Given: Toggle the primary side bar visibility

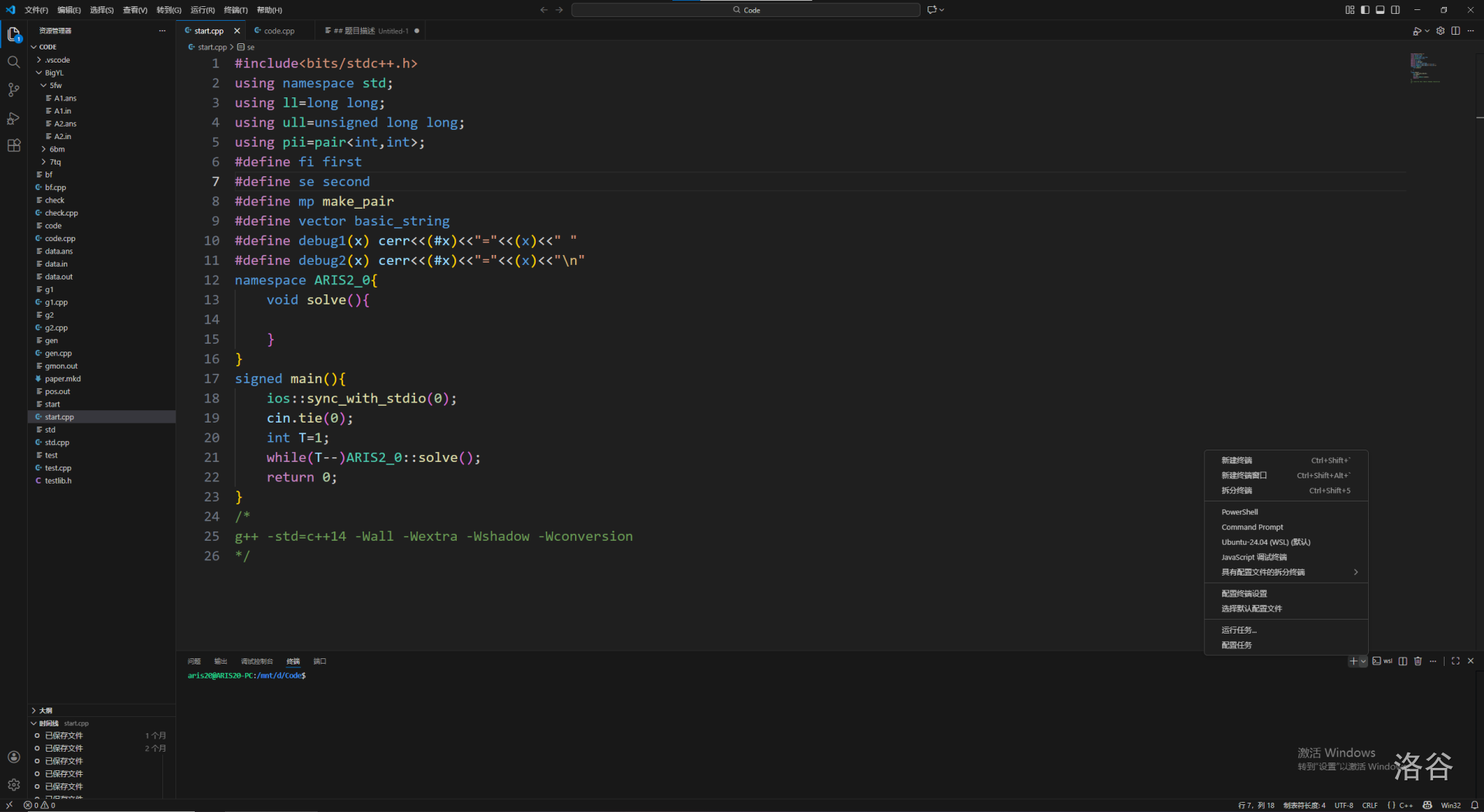Looking at the screenshot, I should 1365,10.
